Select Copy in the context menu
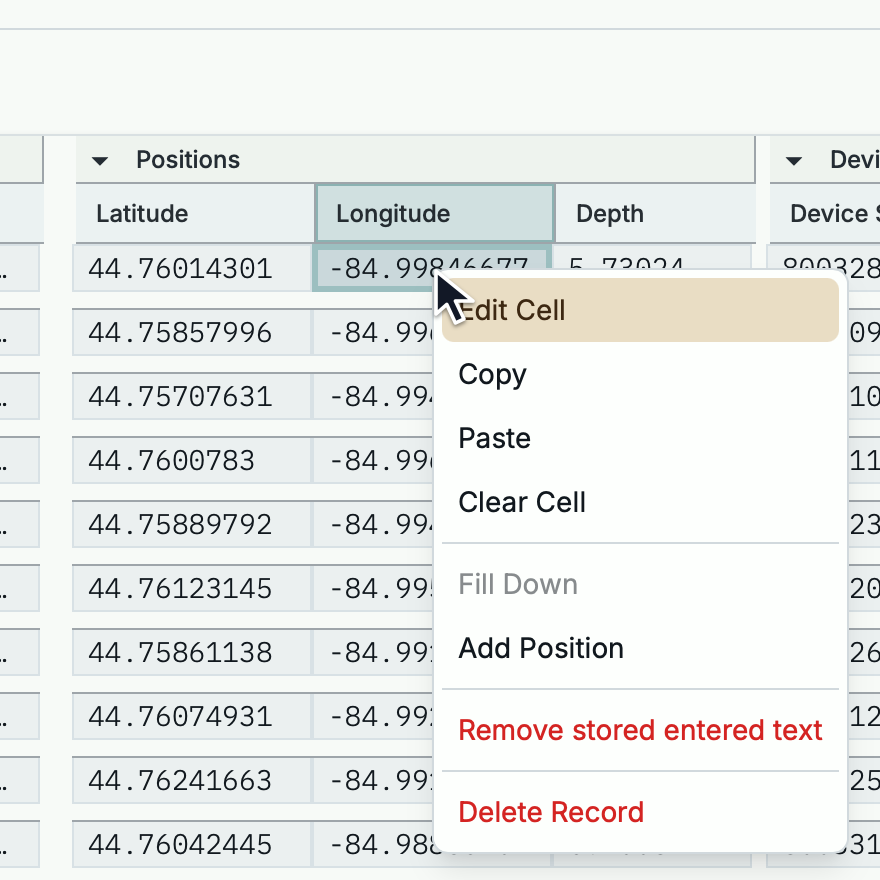The width and height of the screenshot is (880, 880). coord(640,374)
